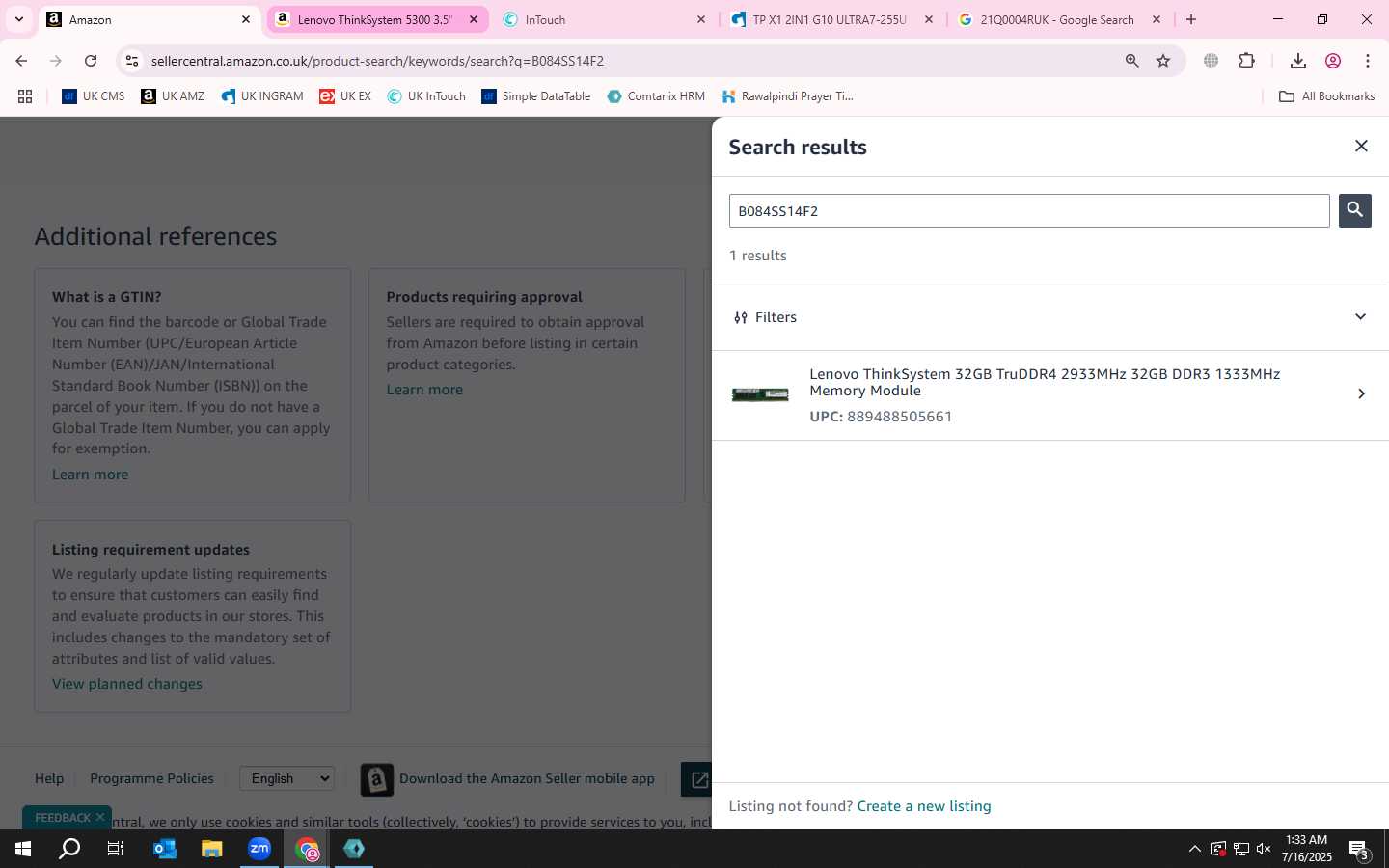
Task: Open the Help footer link
Action: pos(49,778)
